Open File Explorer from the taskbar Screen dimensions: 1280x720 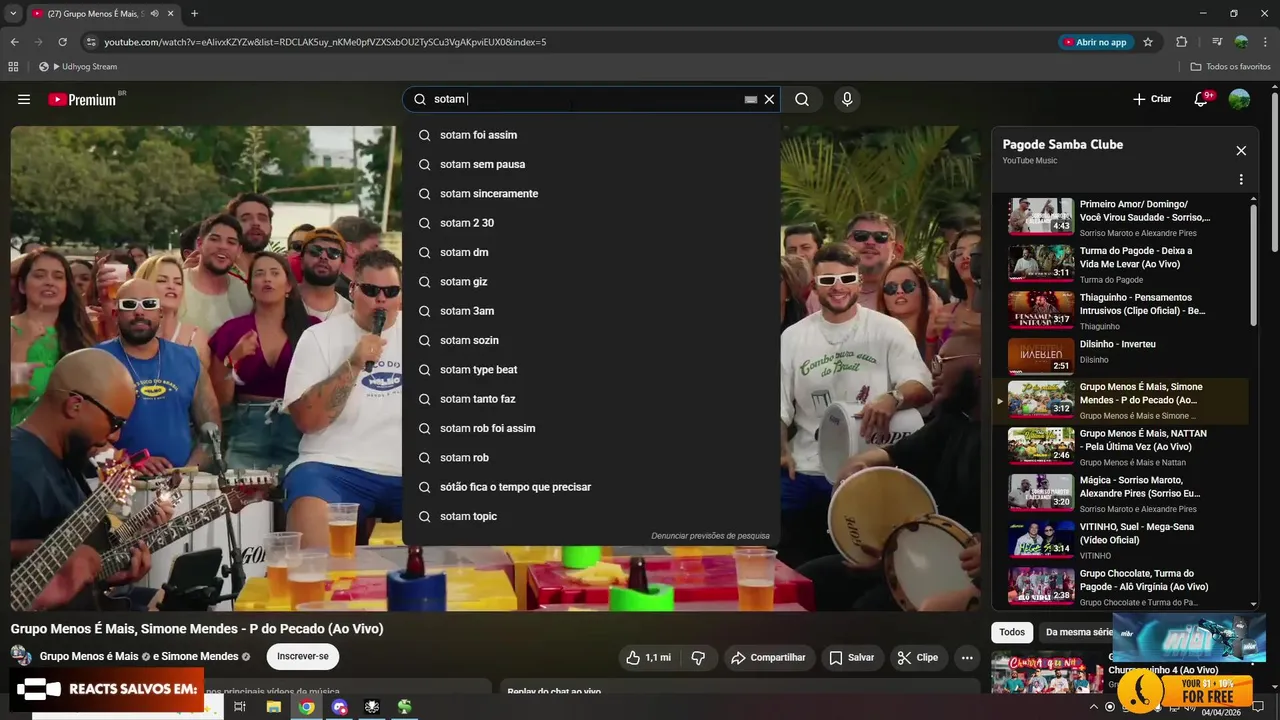point(273,707)
